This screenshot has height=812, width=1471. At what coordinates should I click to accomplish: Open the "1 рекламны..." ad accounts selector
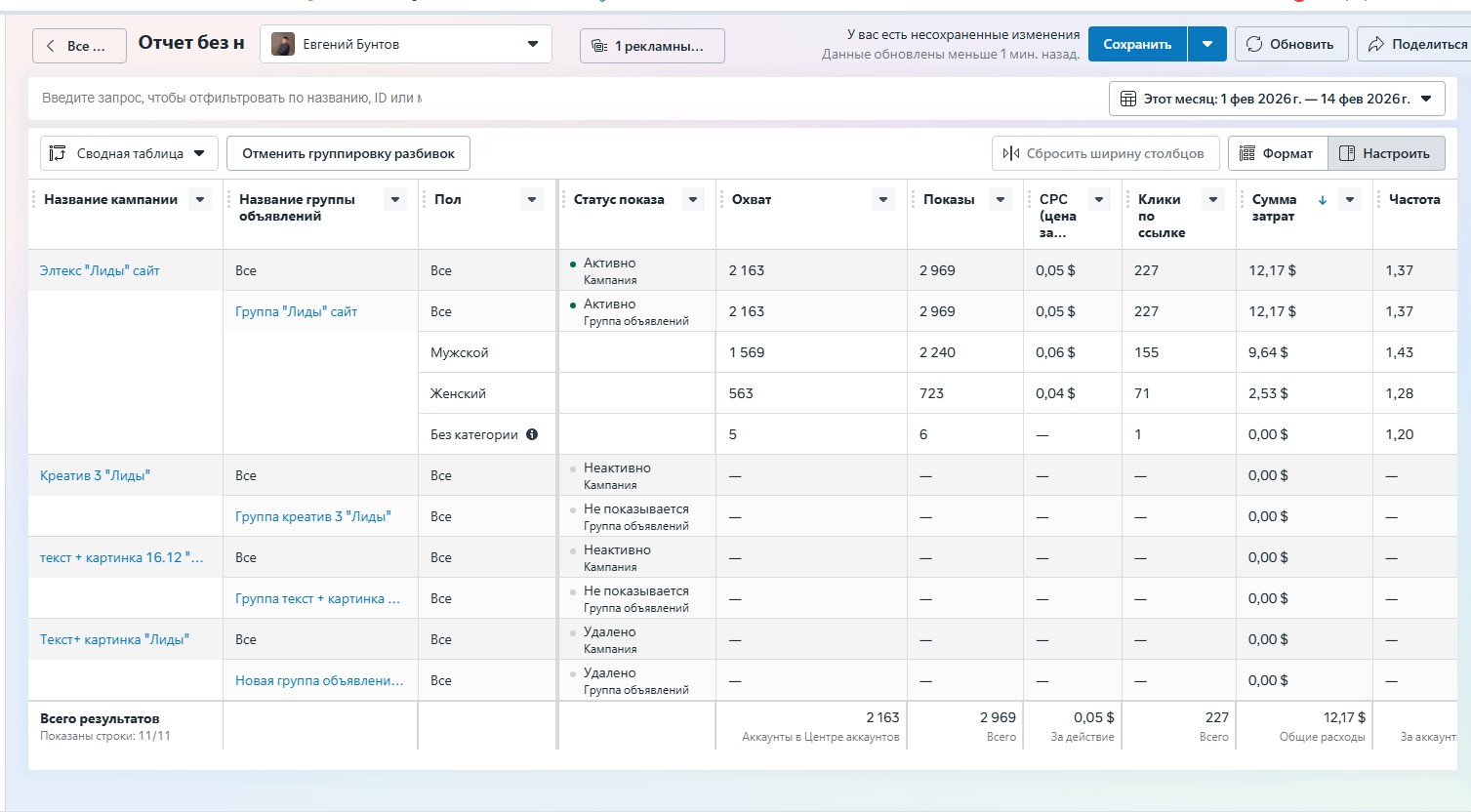[651, 46]
